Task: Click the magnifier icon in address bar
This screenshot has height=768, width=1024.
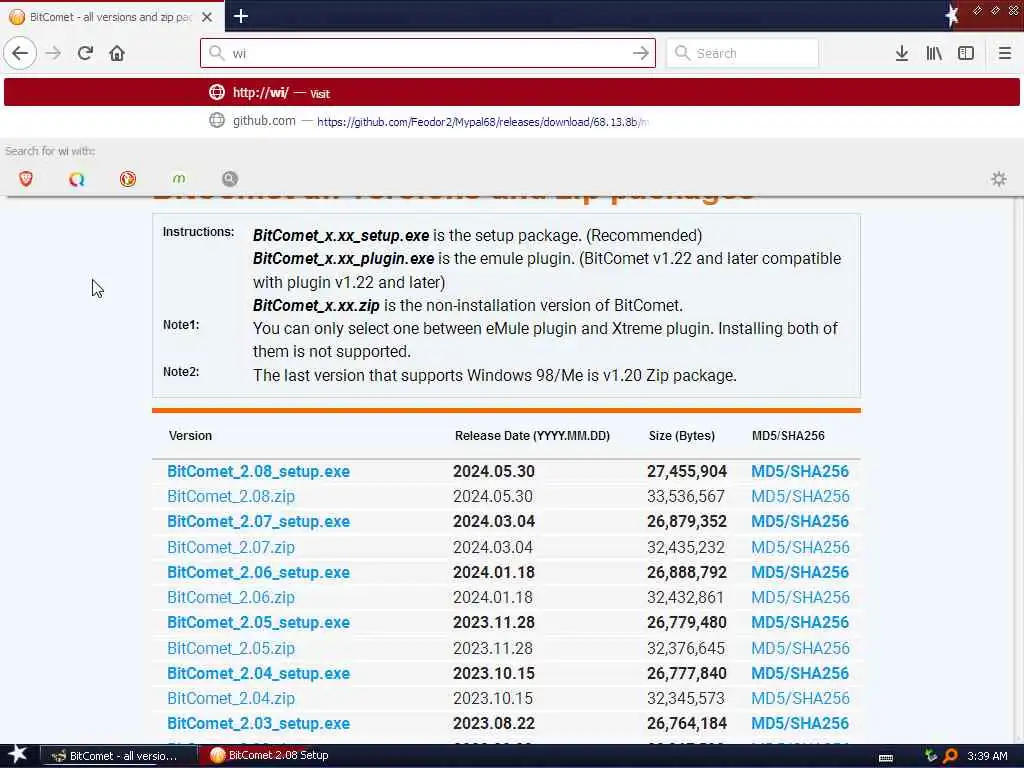Action: pos(217,53)
